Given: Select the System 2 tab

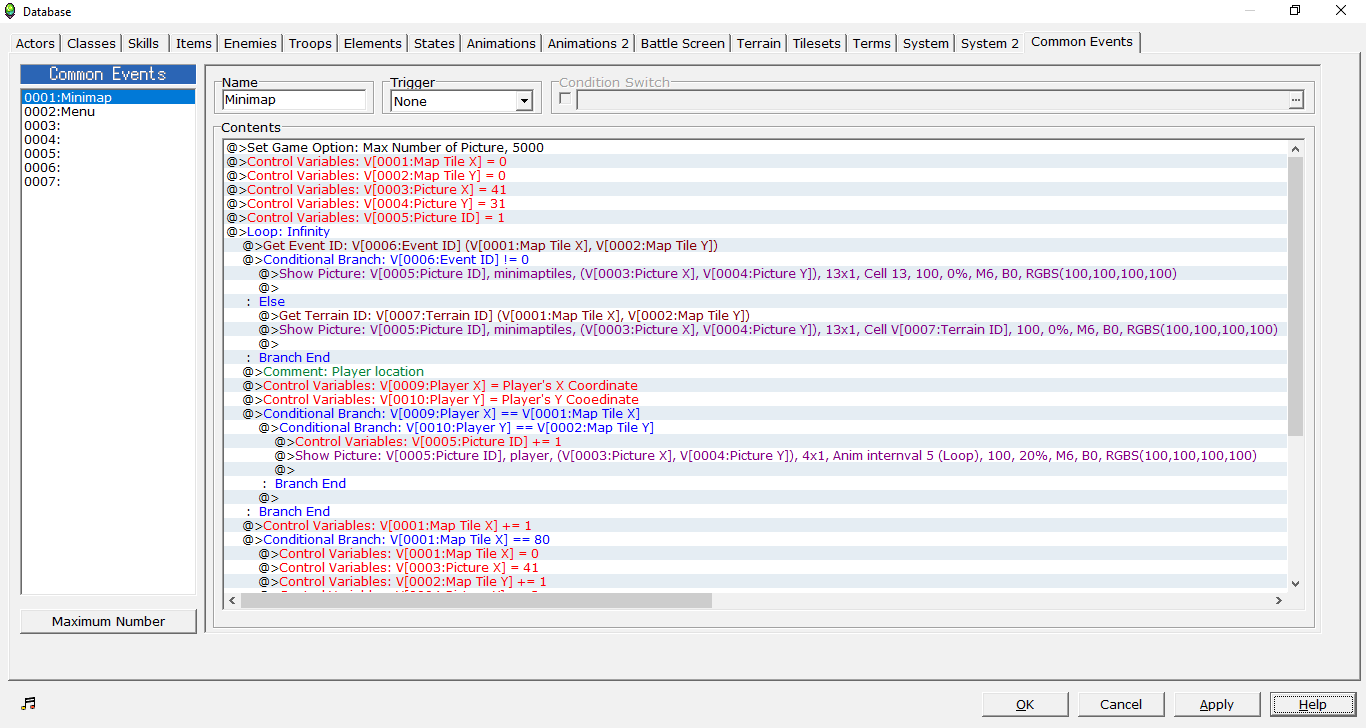Looking at the screenshot, I should pos(990,43).
